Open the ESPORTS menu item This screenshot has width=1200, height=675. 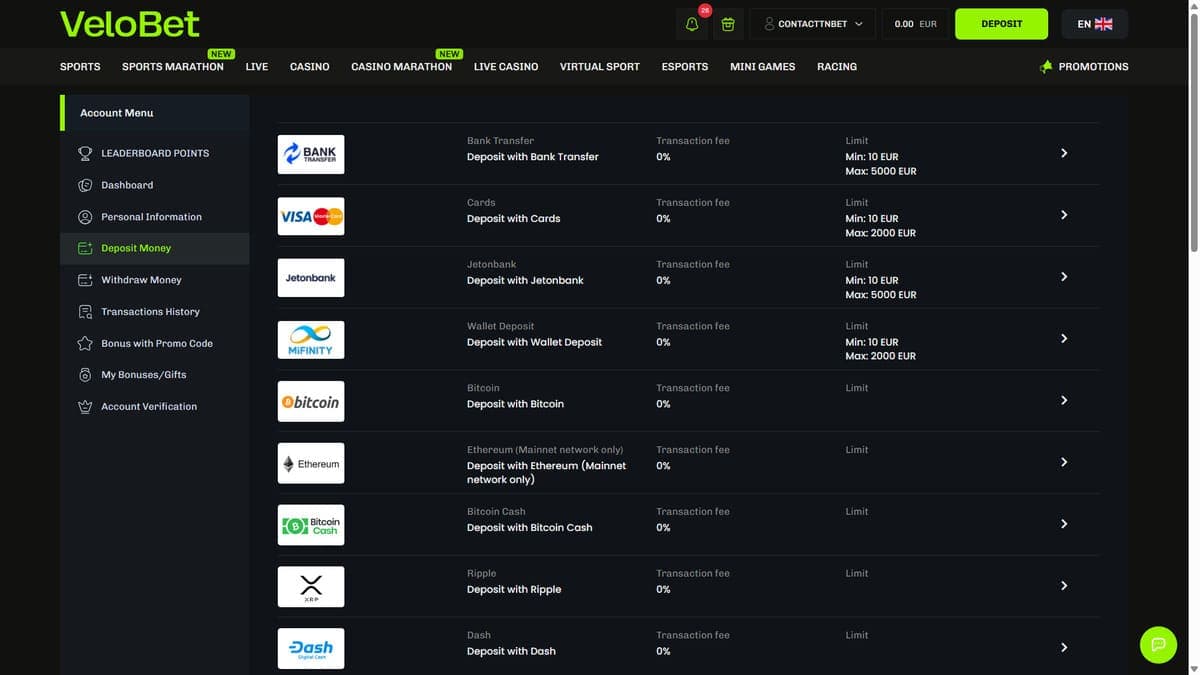point(685,67)
